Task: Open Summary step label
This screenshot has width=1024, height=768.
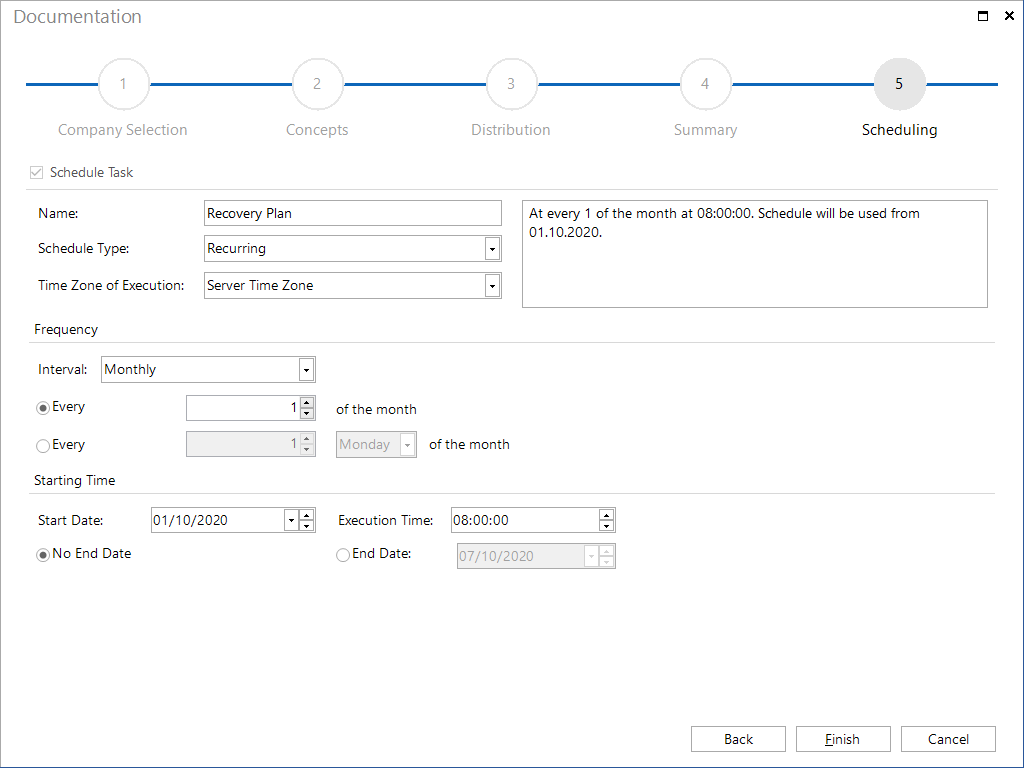Action: (x=705, y=130)
